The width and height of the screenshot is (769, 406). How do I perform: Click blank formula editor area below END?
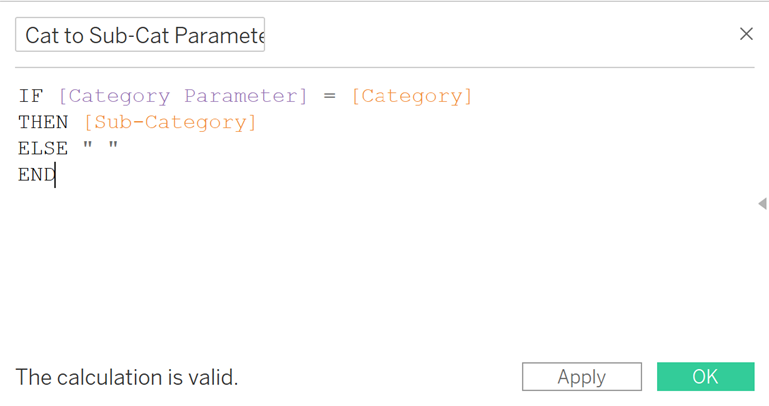coord(383,265)
